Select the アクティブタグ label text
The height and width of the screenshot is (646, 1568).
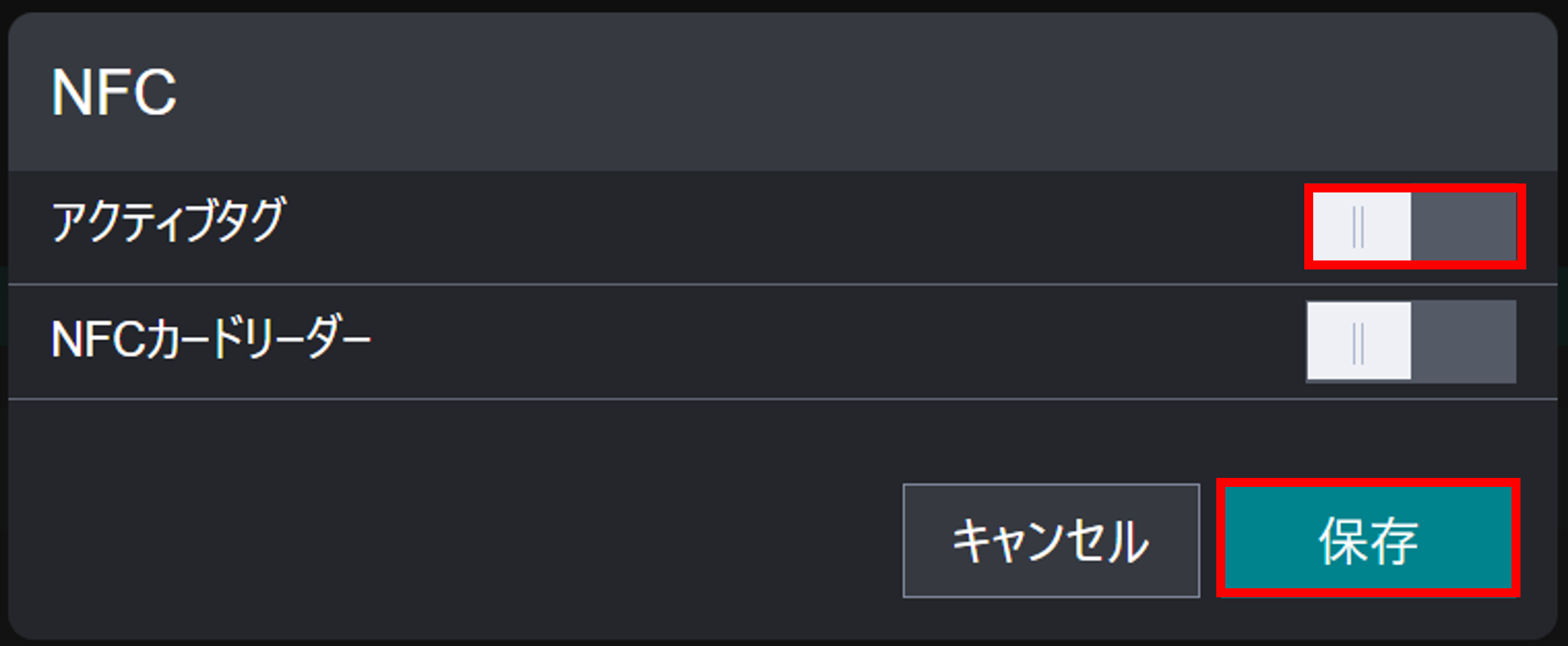(x=168, y=220)
